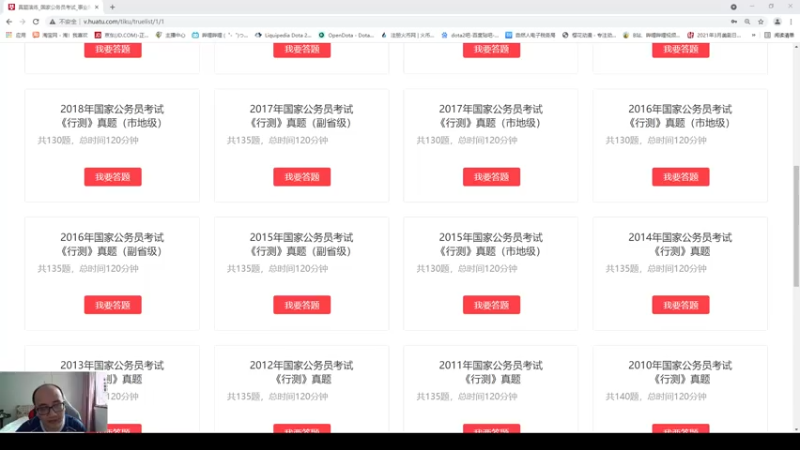Viewport: 800px width, 450px height.
Task: Go back to the previous page
Action: [x=9, y=21]
